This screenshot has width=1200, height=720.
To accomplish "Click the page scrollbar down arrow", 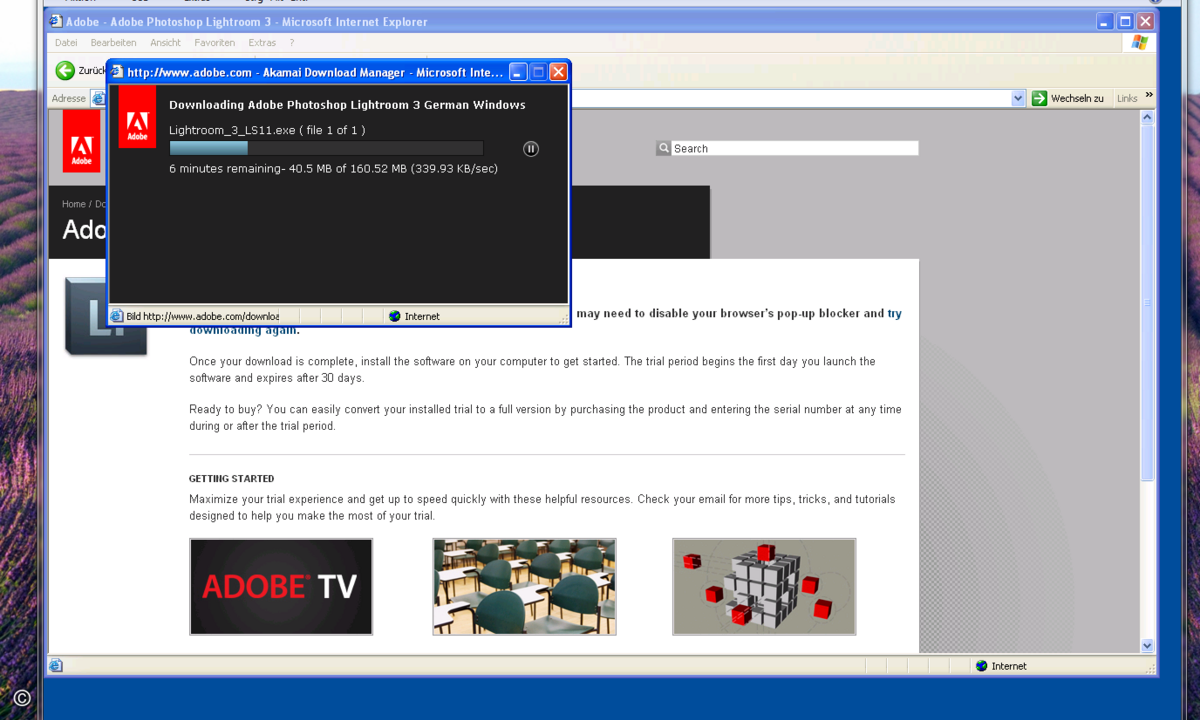I will coord(1147,646).
